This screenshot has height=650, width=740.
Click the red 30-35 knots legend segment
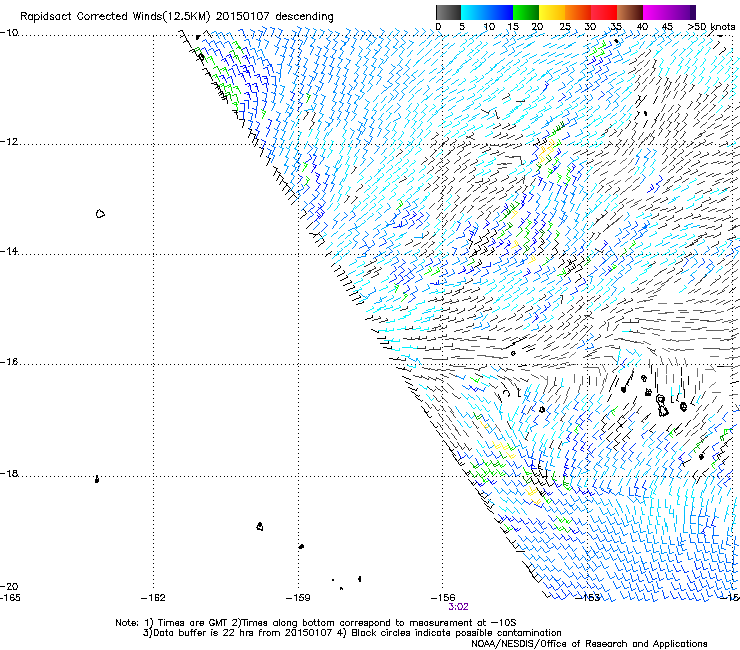pos(604,12)
